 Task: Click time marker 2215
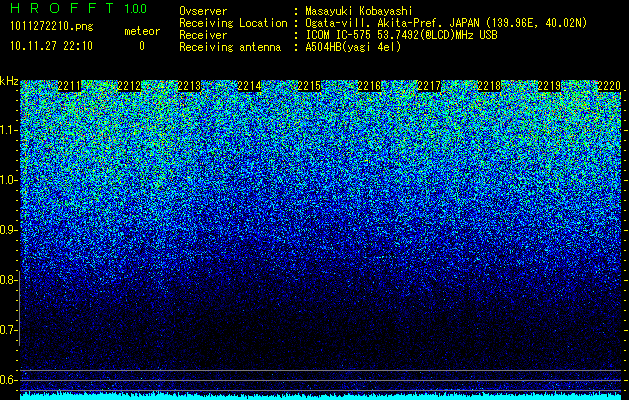[x=309, y=86]
